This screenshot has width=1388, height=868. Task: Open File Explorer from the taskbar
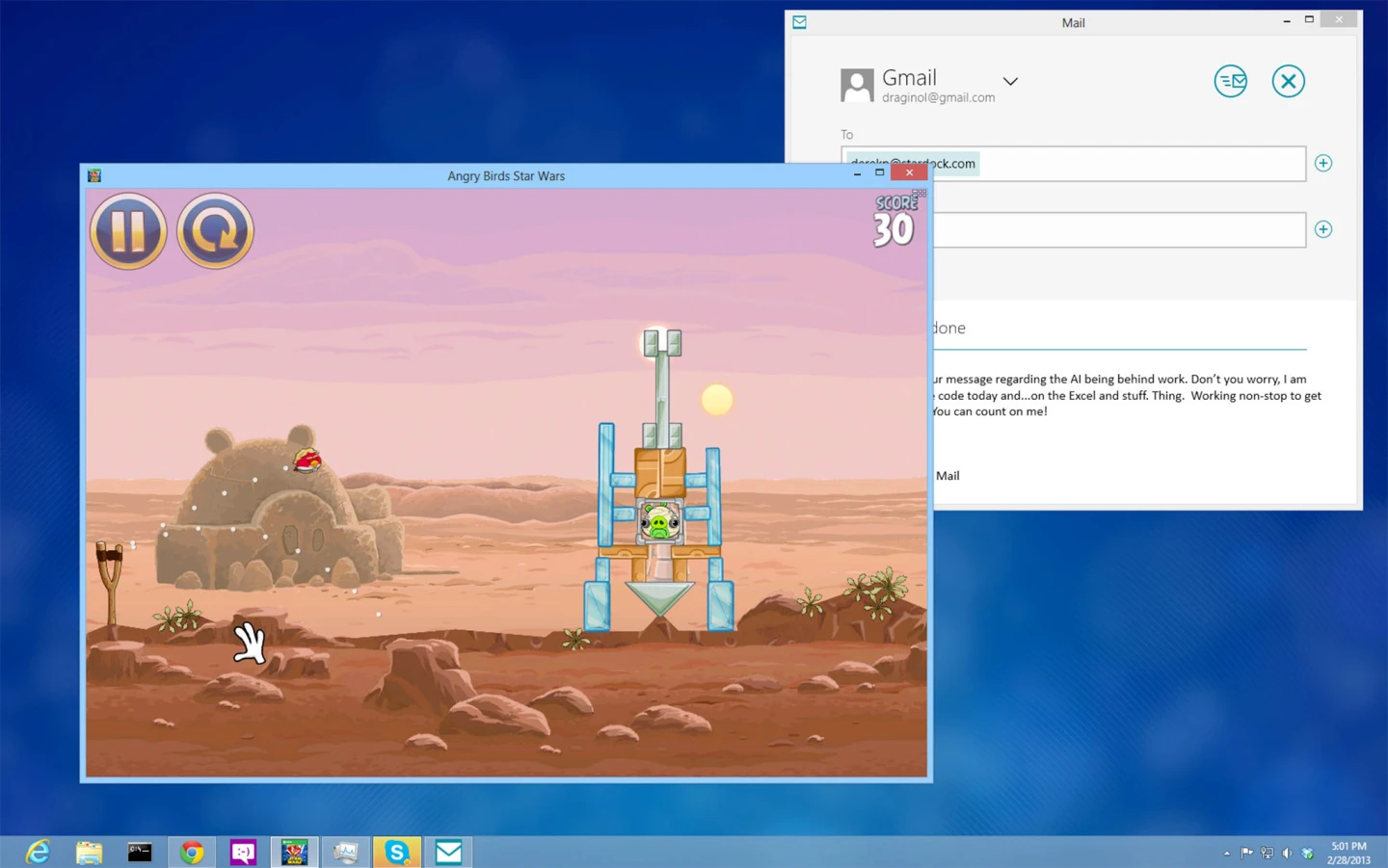pos(89,852)
